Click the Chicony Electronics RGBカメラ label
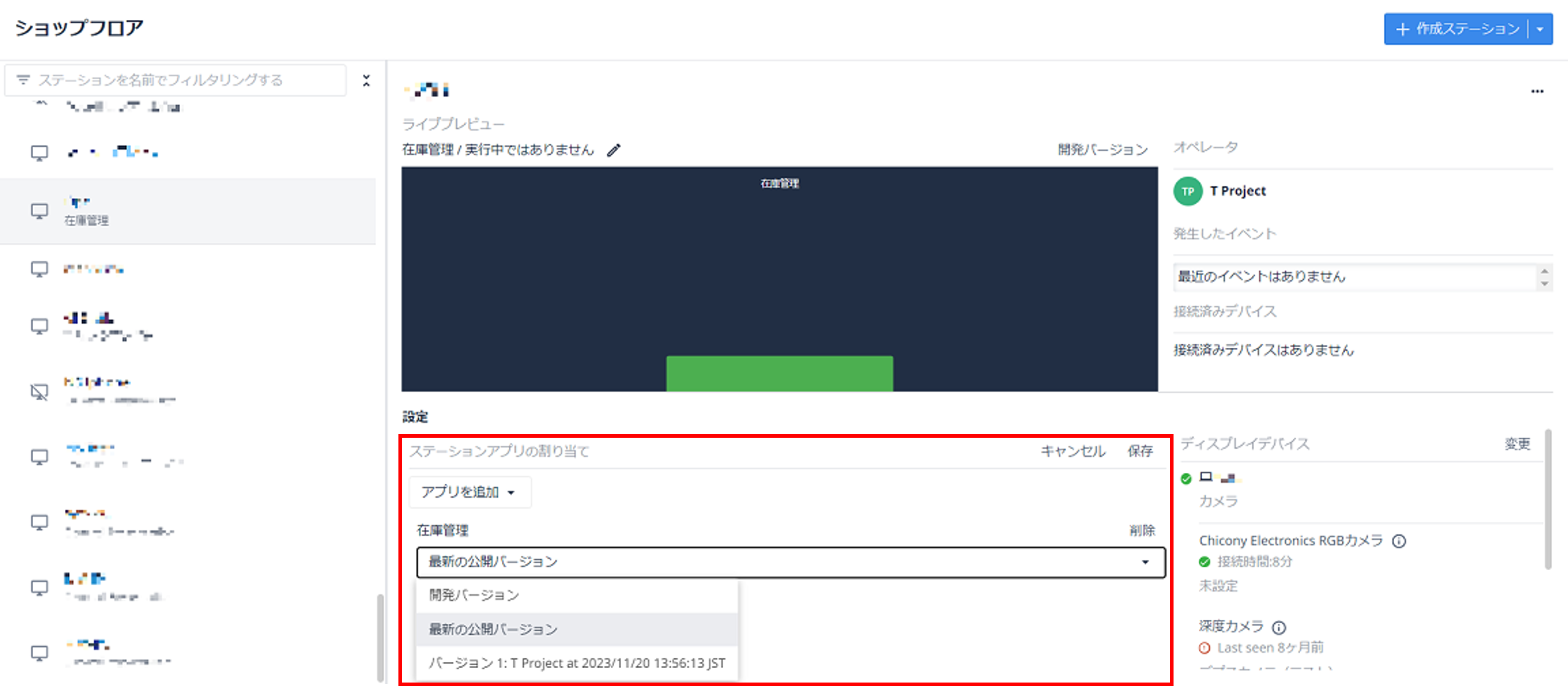The image size is (1568, 686). pyautogui.click(x=1291, y=541)
